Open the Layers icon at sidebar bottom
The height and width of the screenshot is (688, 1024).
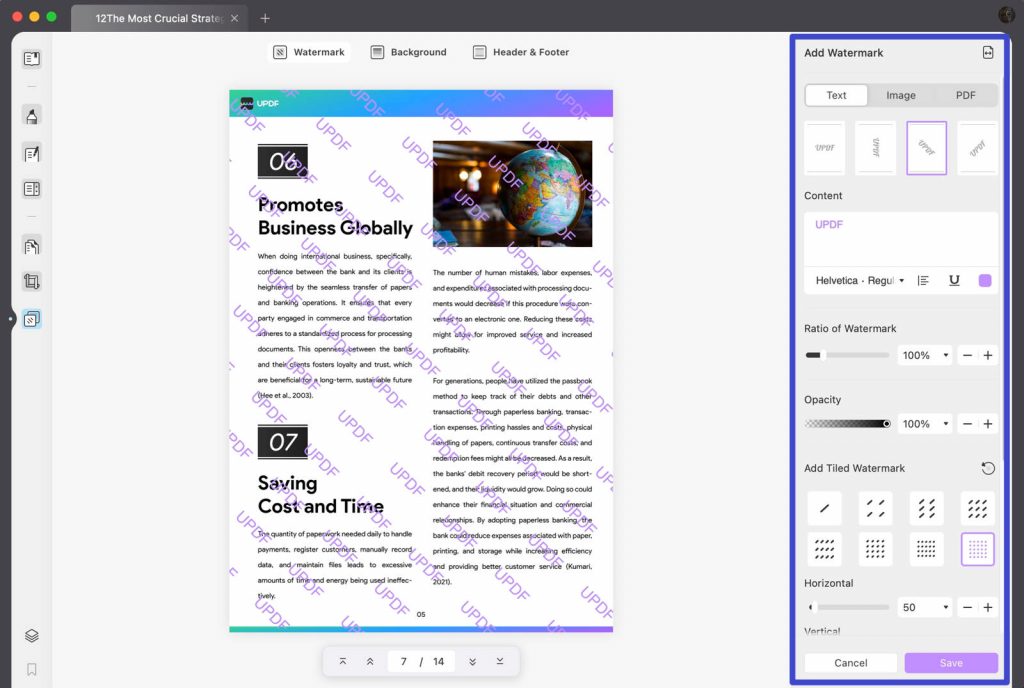click(31, 636)
